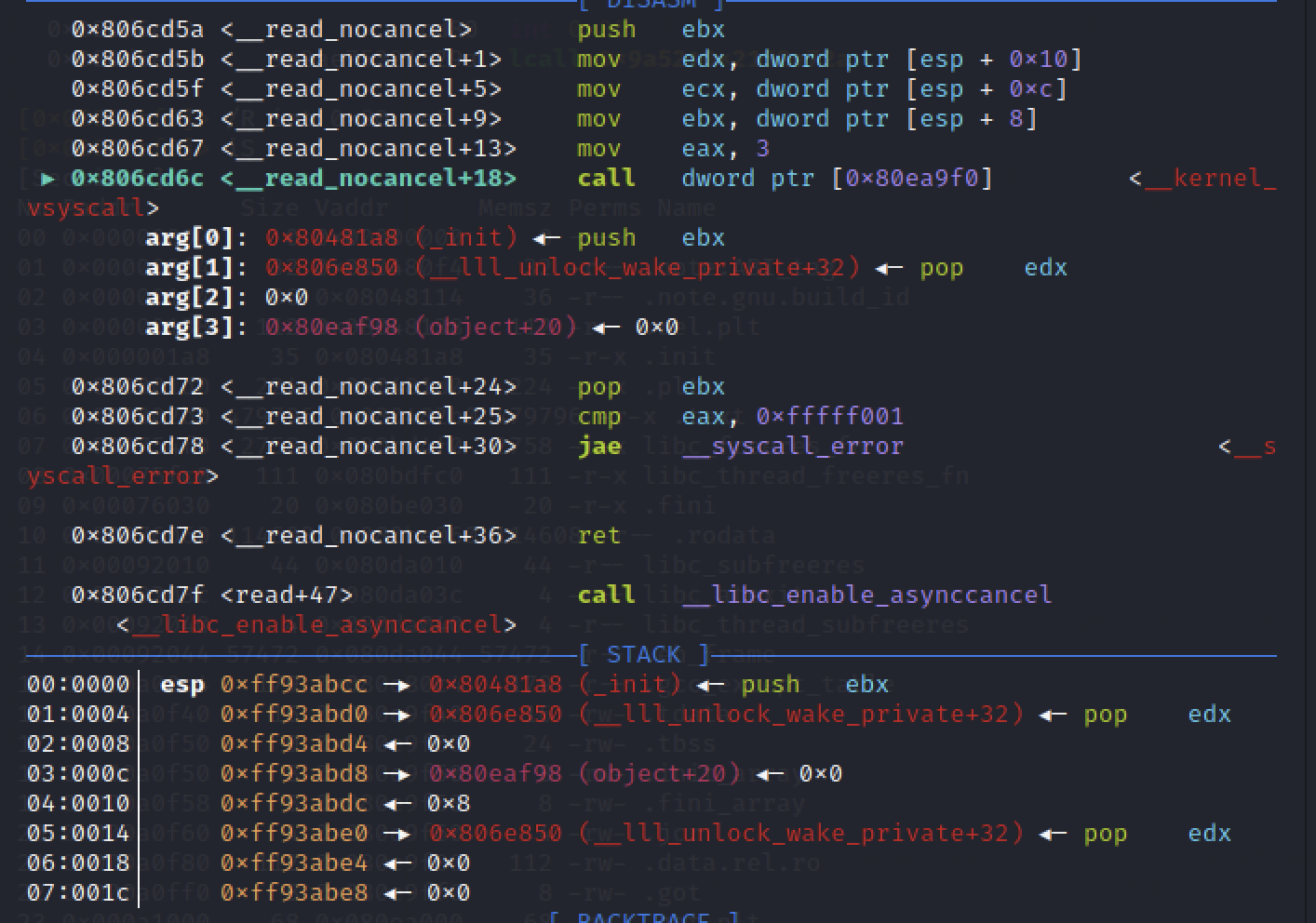Click the jae mnemonic

[599, 447]
